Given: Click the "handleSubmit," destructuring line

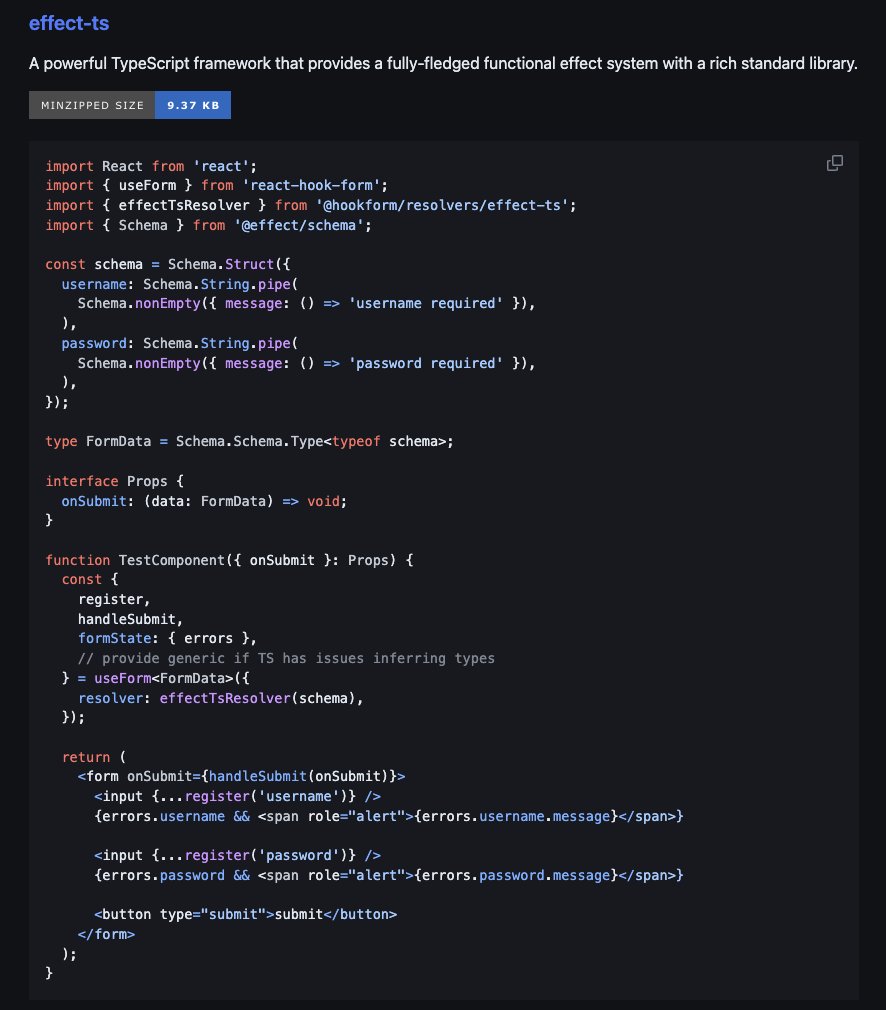Looking at the screenshot, I should (130, 619).
